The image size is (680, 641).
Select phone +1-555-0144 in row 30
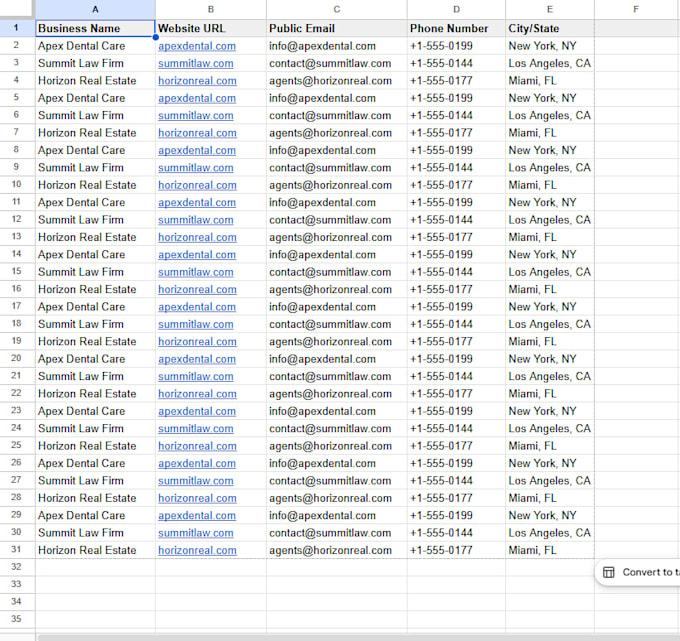tap(456, 533)
